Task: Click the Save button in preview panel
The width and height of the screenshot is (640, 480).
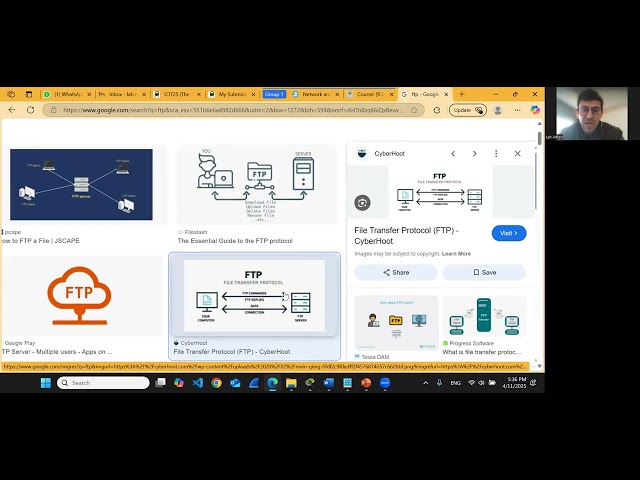Action: 484,273
